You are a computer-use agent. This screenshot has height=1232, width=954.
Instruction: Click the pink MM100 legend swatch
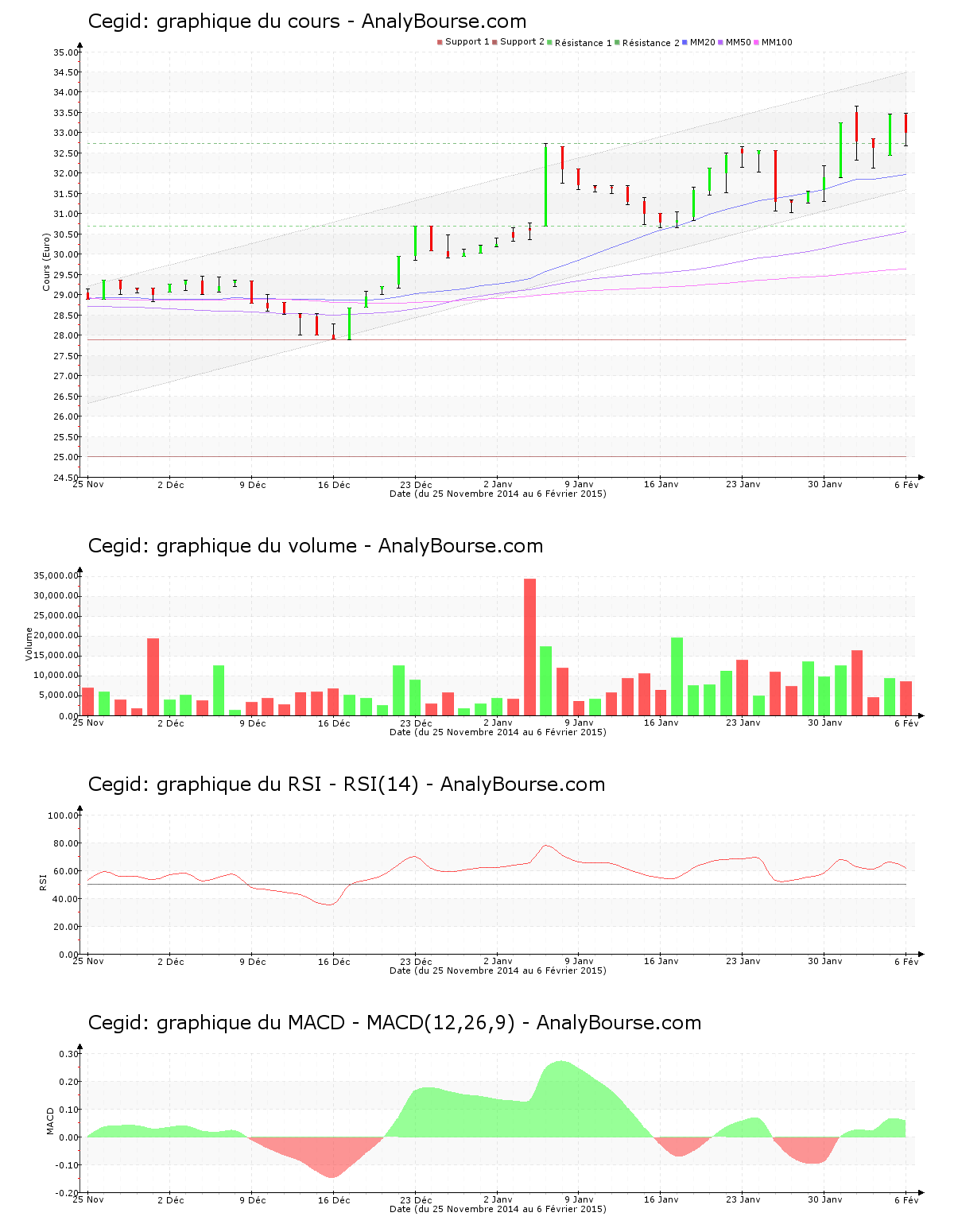[x=756, y=42]
